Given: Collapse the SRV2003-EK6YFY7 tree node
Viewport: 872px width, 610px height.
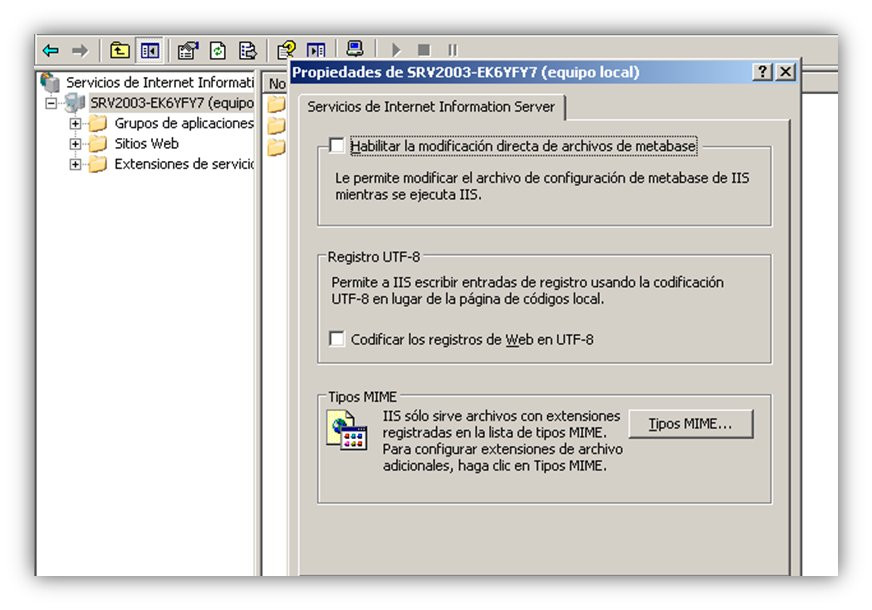Looking at the screenshot, I should click(51, 103).
